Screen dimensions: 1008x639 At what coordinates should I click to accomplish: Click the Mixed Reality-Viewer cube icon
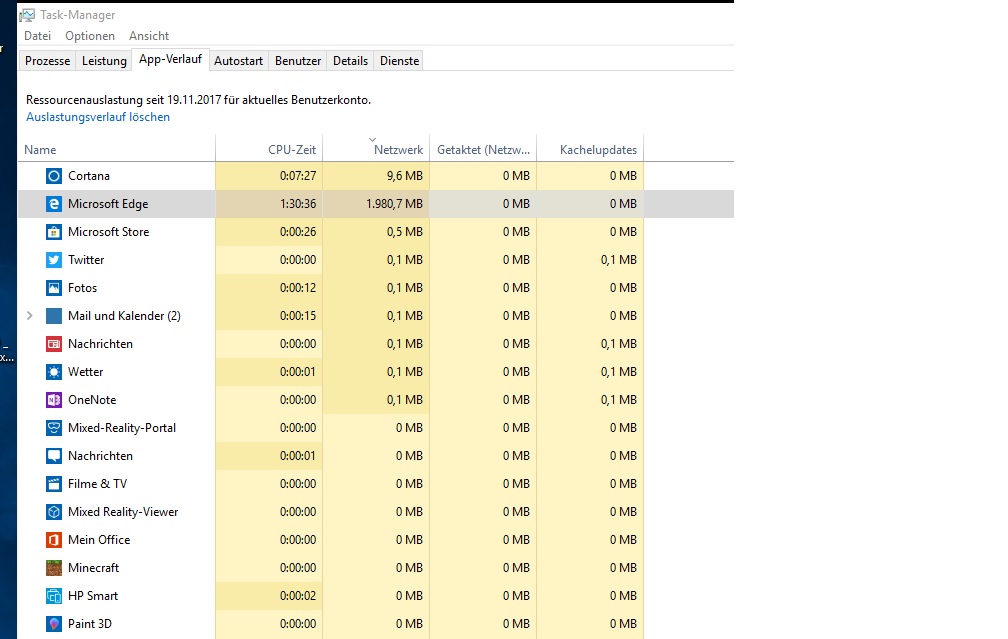point(54,512)
